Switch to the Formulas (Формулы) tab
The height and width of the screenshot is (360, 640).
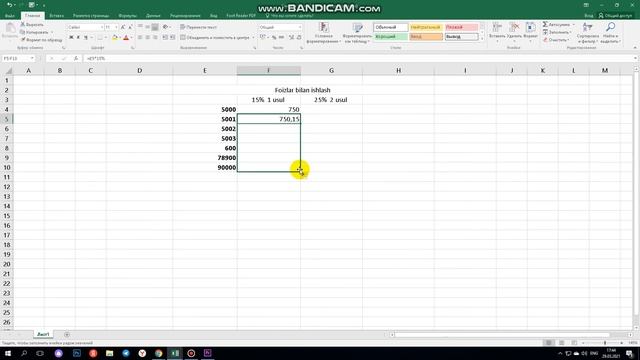(x=127, y=16)
